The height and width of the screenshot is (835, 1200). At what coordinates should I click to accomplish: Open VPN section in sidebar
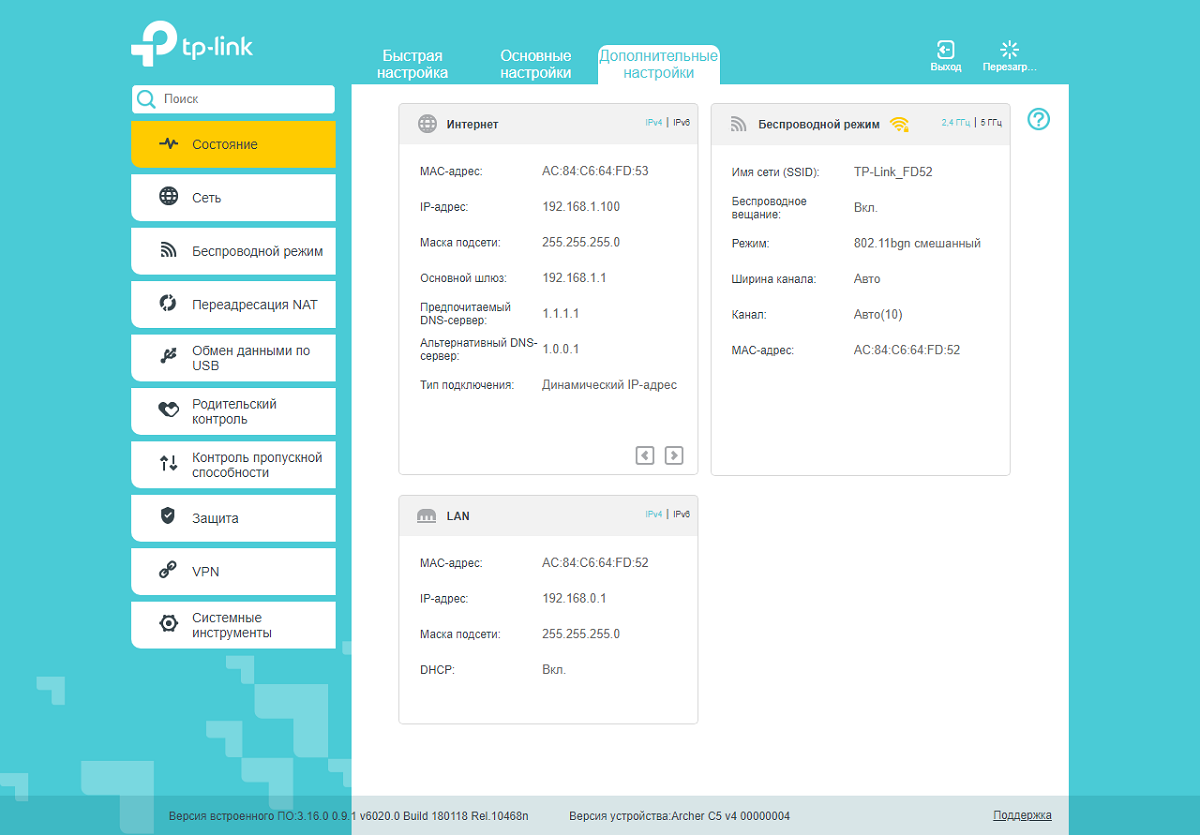[233, 571]
